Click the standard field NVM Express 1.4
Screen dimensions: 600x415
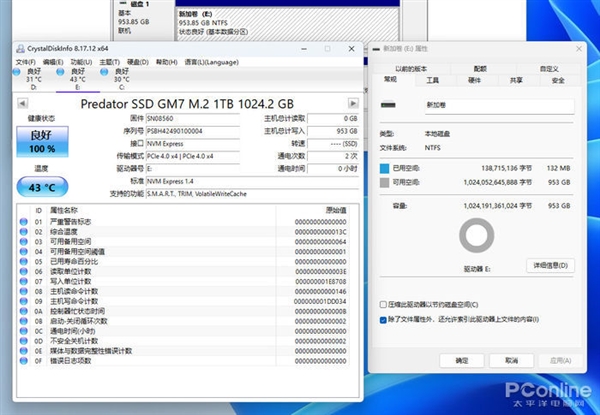click(253, 181)
